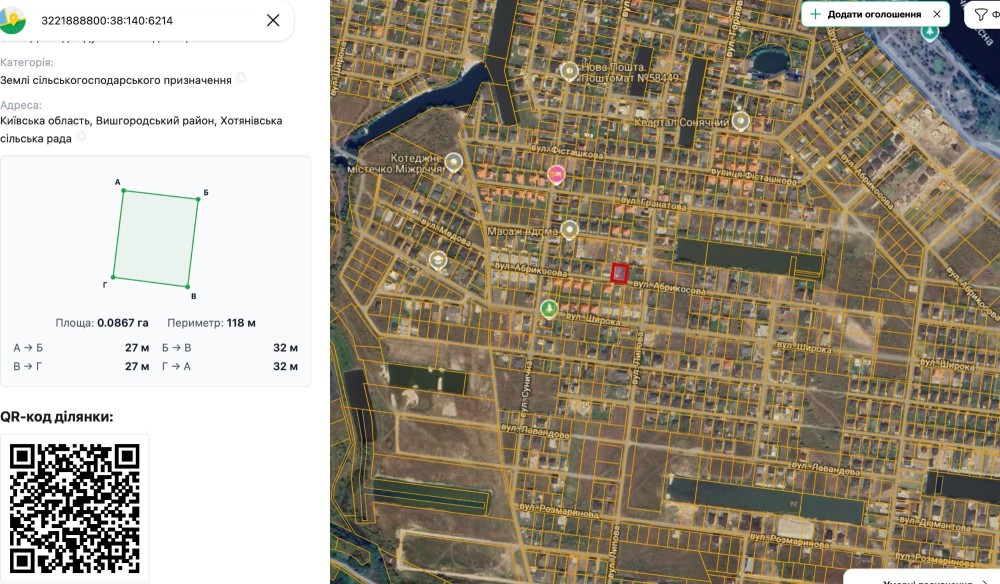Clear the cadastral number search field
The image size is (1000, 584).
click(273, 20)
